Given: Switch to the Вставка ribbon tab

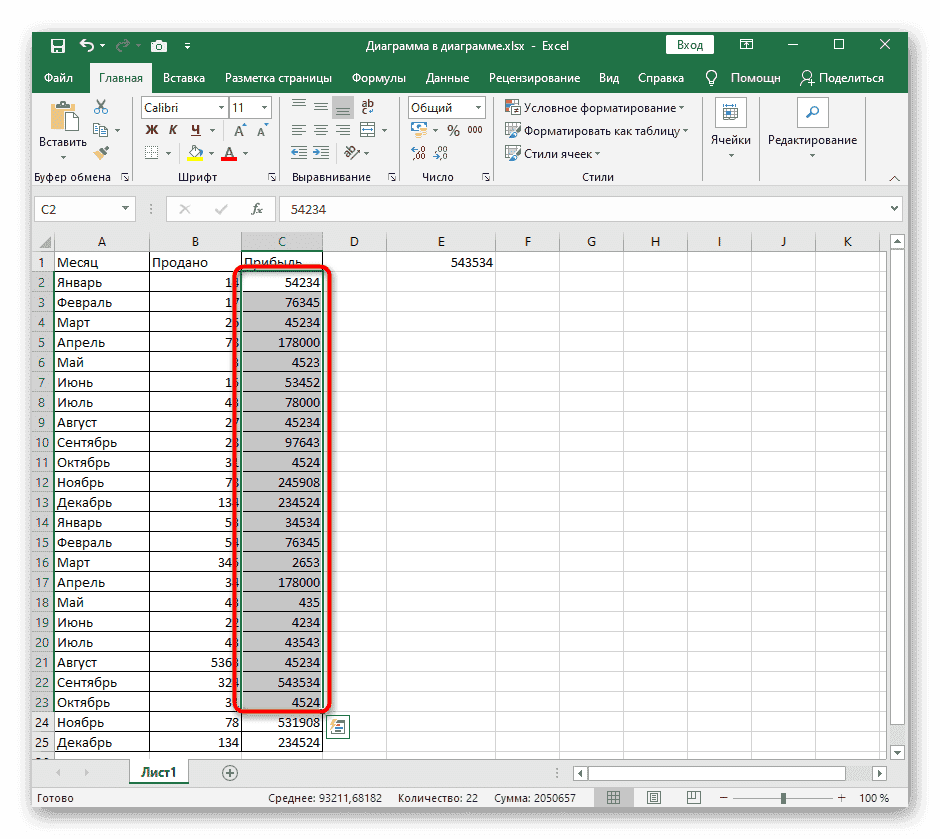Looking at the screenshot, I should 184,78.
